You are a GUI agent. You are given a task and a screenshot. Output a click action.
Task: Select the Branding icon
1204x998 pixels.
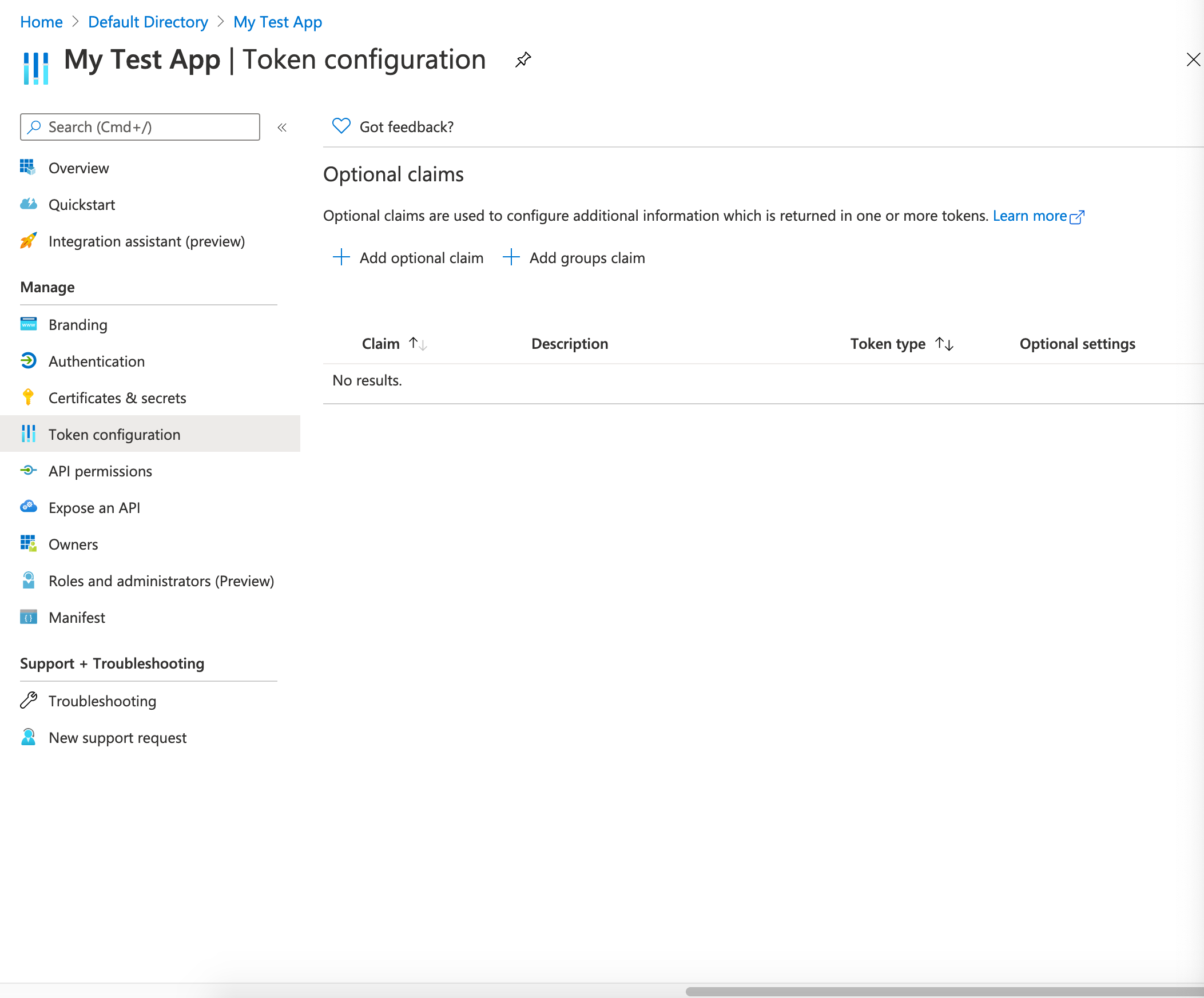[28, 324]
